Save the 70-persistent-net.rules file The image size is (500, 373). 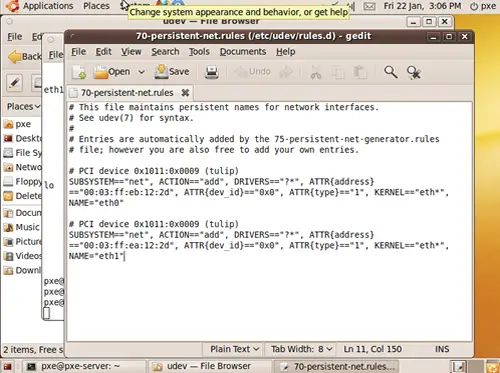point(172,72)
